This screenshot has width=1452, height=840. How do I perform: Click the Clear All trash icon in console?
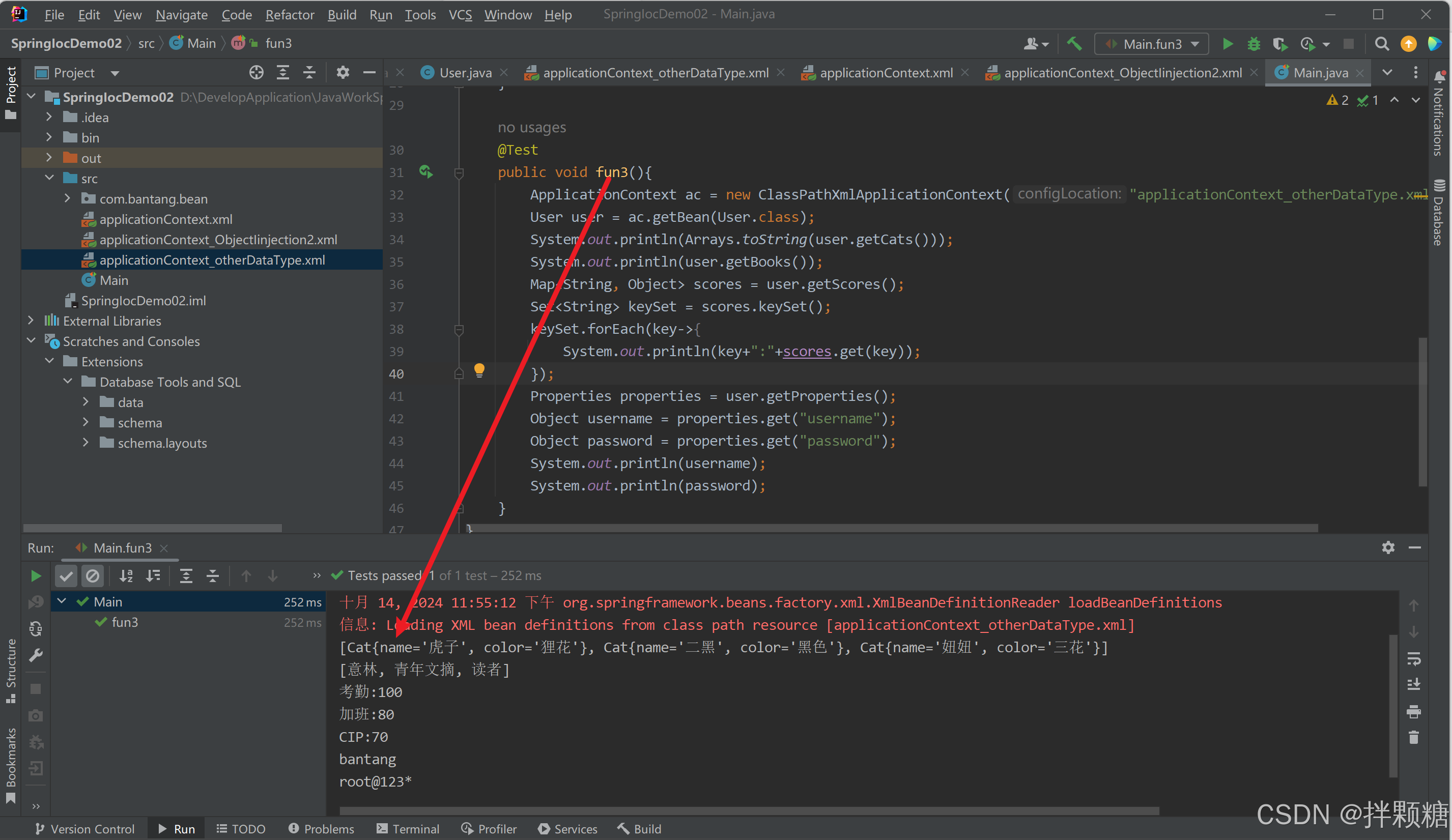1413,737
